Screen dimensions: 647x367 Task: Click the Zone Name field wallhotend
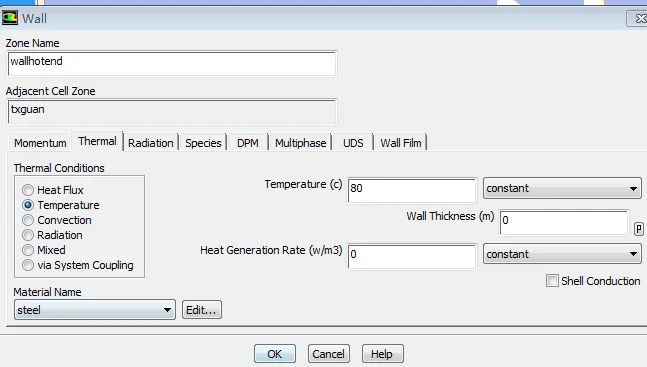(172, 63)
